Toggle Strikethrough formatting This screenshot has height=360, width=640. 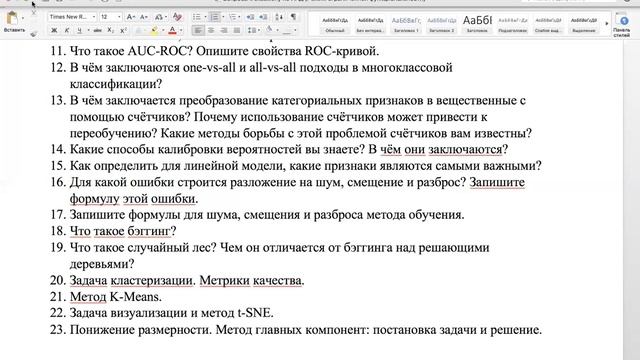[98, 31]
